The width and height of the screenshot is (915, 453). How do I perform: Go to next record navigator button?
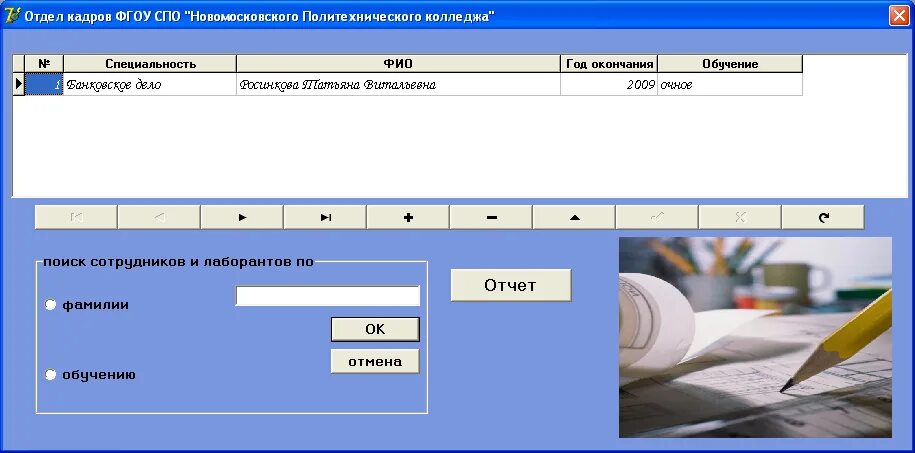tap(242, 217)
